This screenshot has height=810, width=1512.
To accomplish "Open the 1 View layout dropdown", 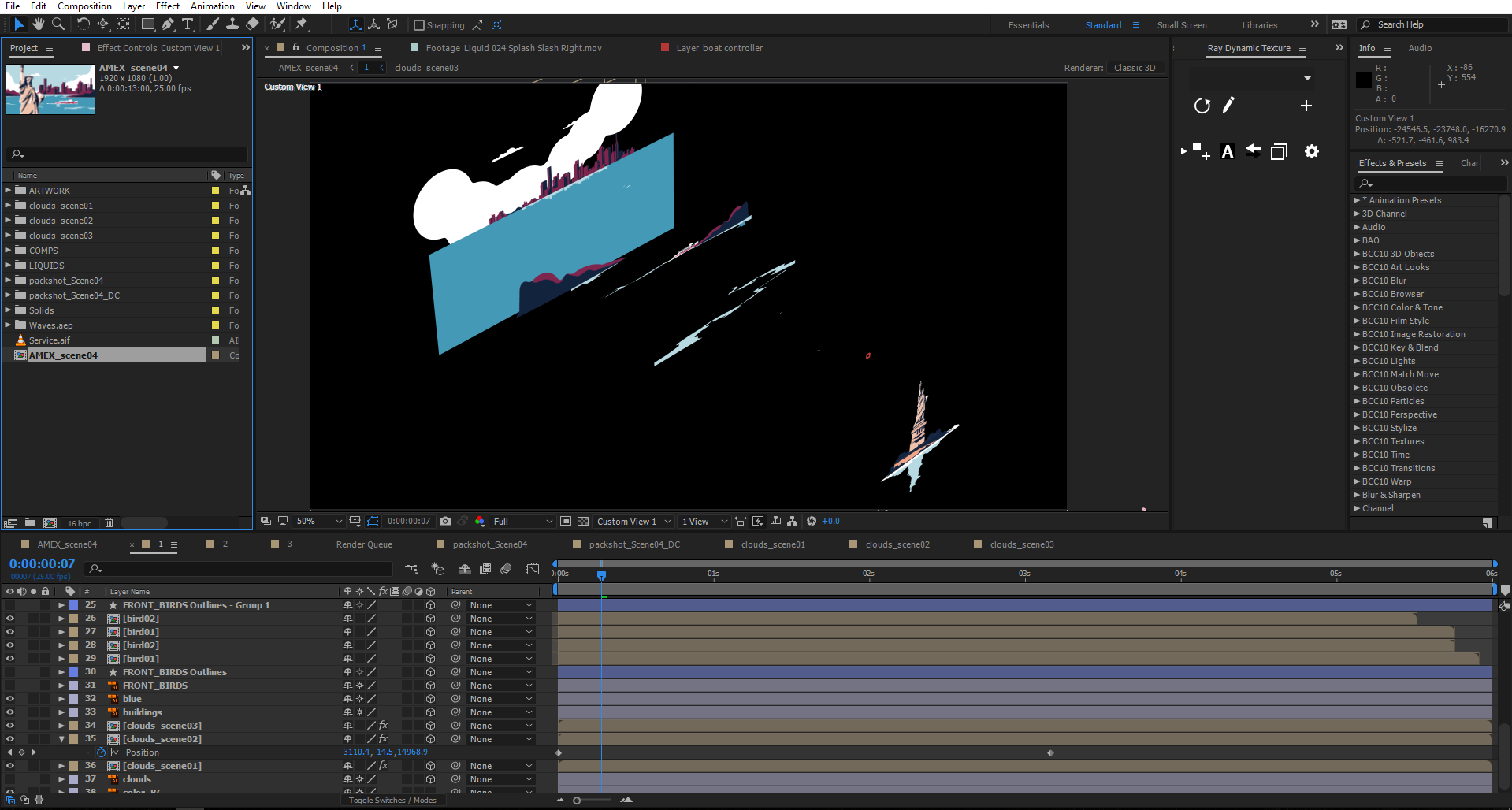I will pyautogui.click(x=704, y=521).
